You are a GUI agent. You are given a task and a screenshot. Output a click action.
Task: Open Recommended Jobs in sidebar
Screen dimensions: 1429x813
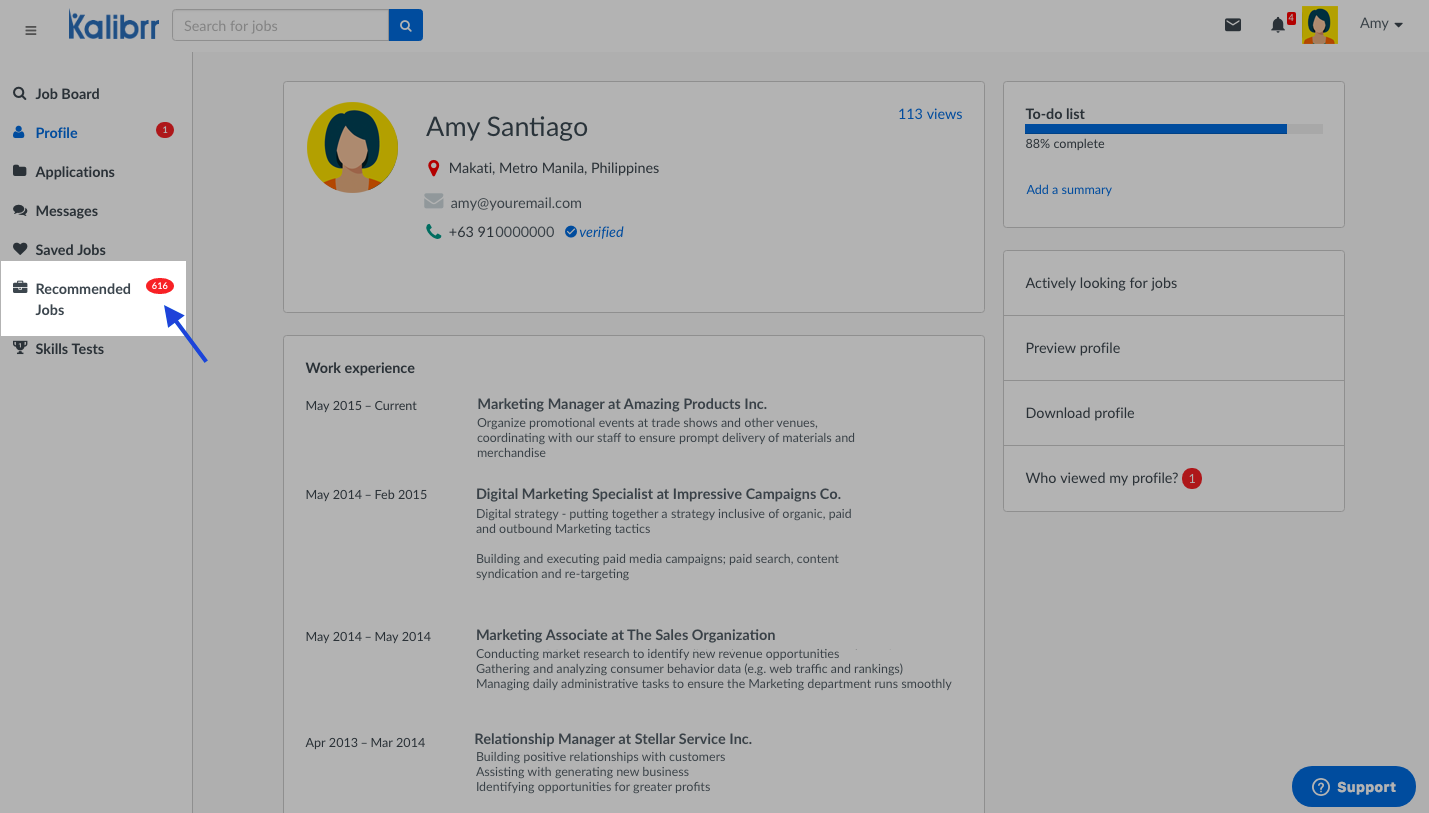point(83,299)
